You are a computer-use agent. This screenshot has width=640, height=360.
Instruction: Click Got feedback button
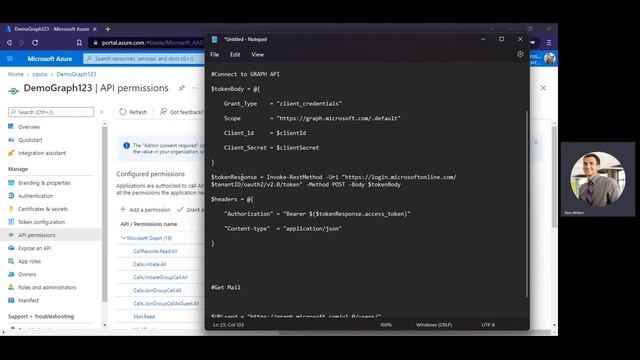click(182, 112)
